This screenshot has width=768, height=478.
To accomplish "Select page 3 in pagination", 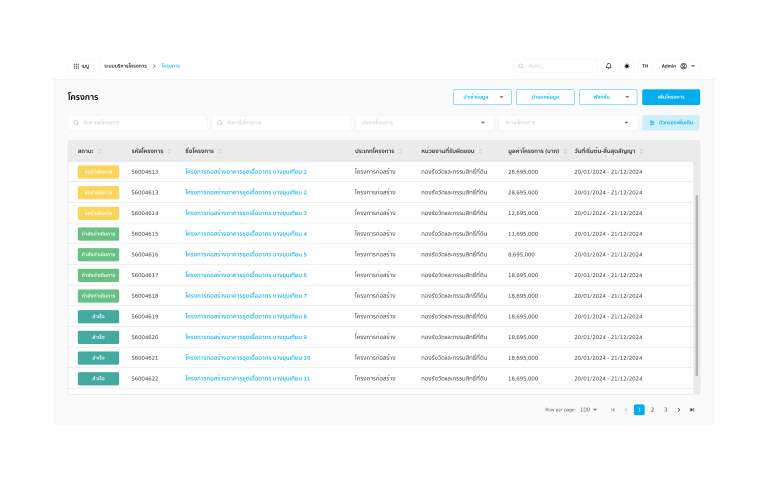I will point(666,410).
